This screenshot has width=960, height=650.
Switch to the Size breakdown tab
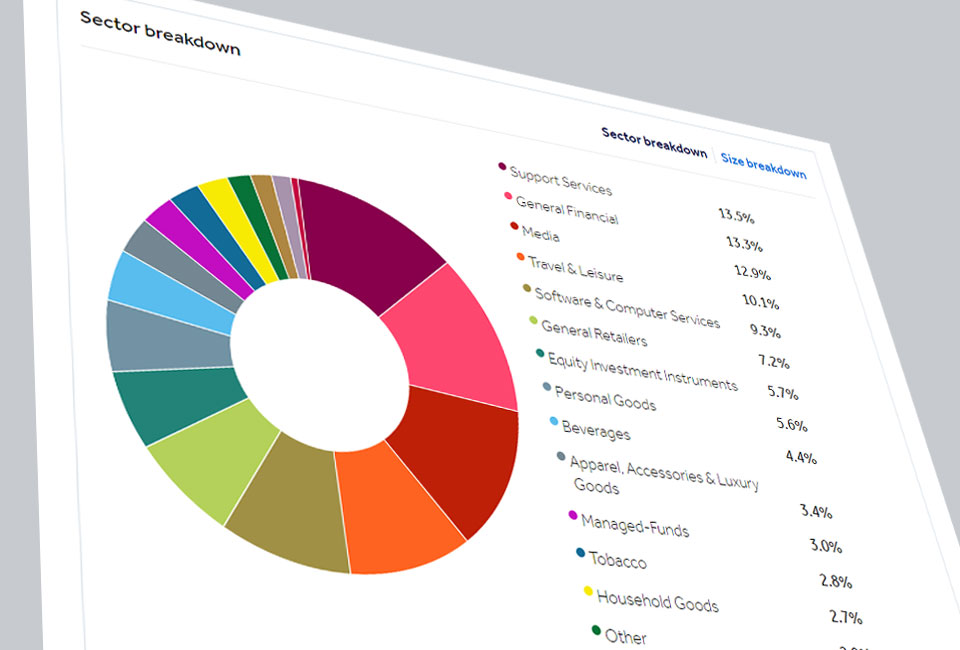tap(763, 166)
